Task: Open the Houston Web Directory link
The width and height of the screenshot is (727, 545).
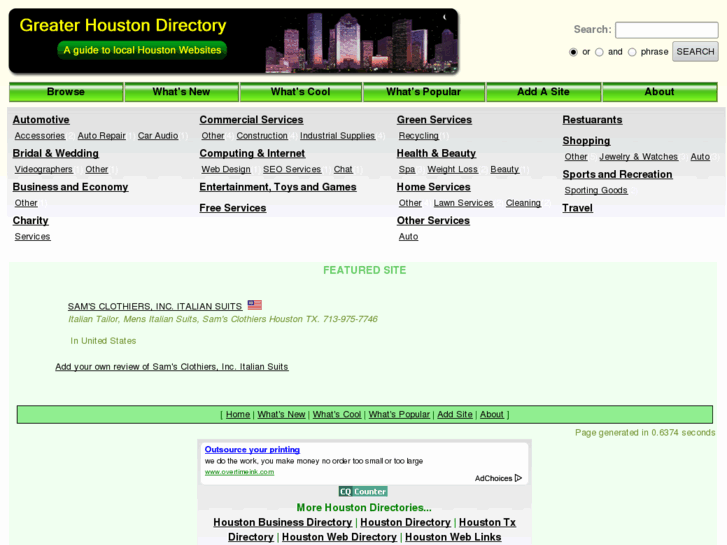Action: pos(339,537)
